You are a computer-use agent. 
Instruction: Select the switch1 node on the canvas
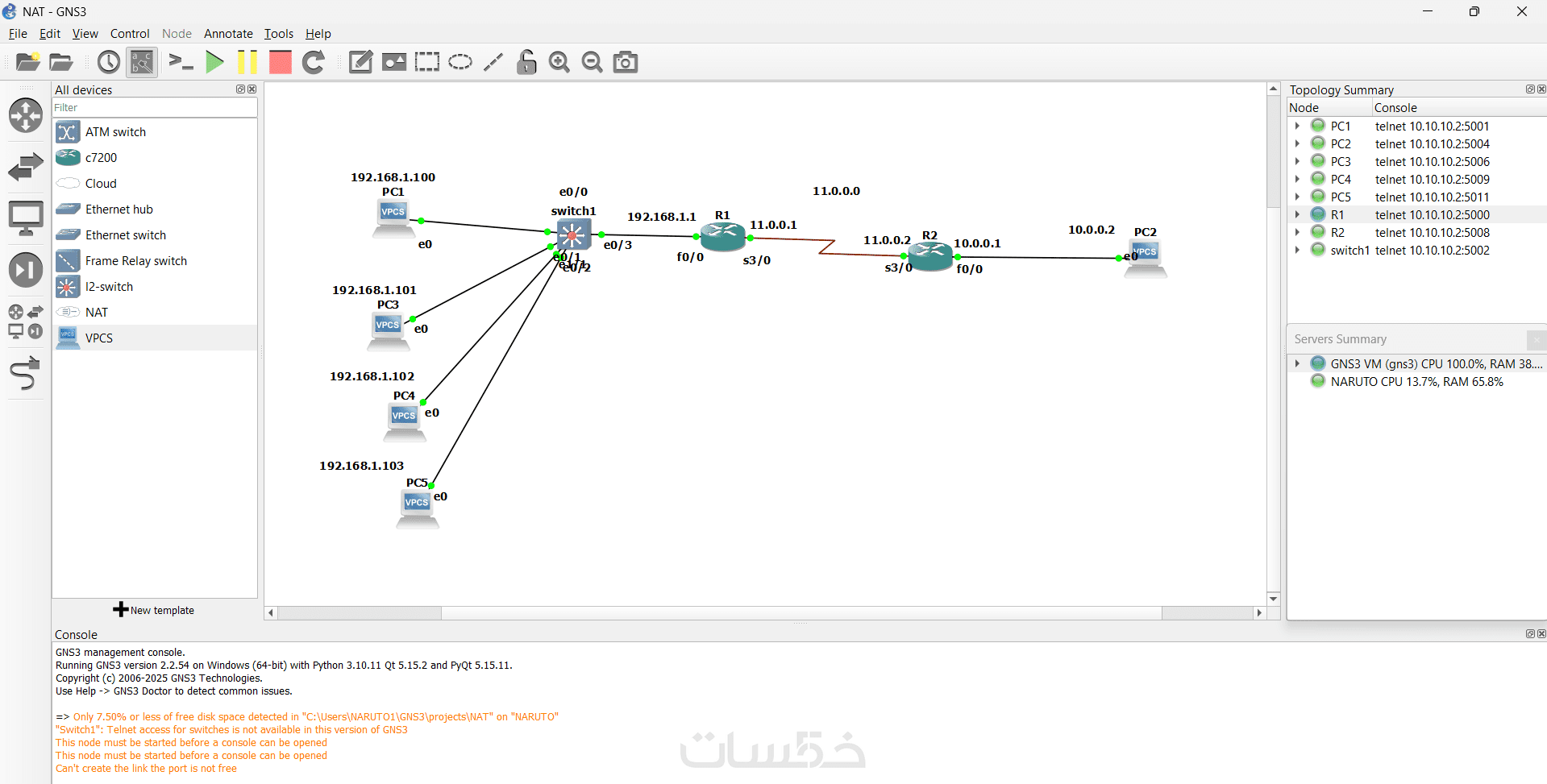(x=573, y=235)
